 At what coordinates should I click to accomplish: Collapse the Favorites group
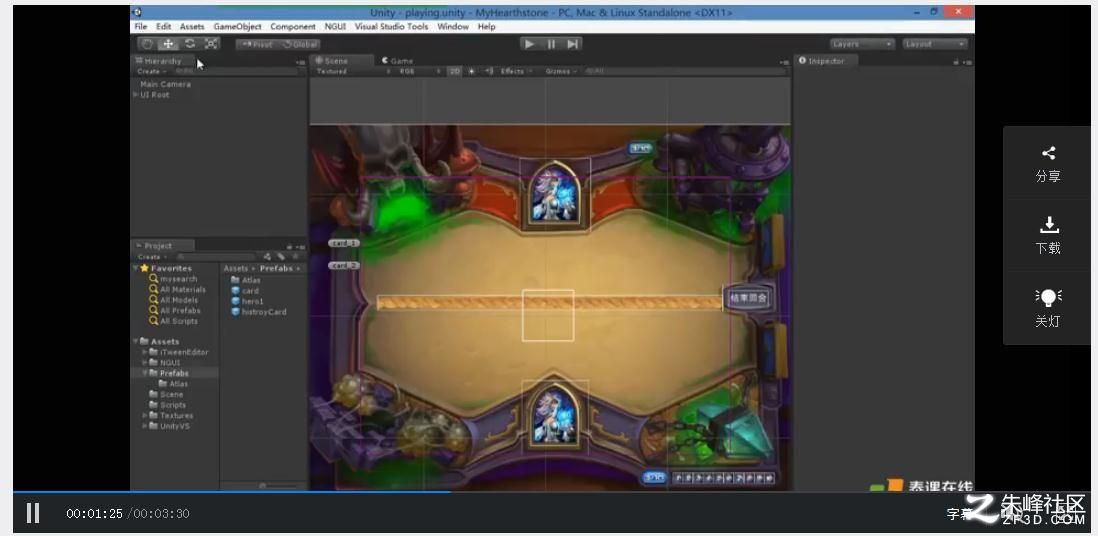[136, 268]
